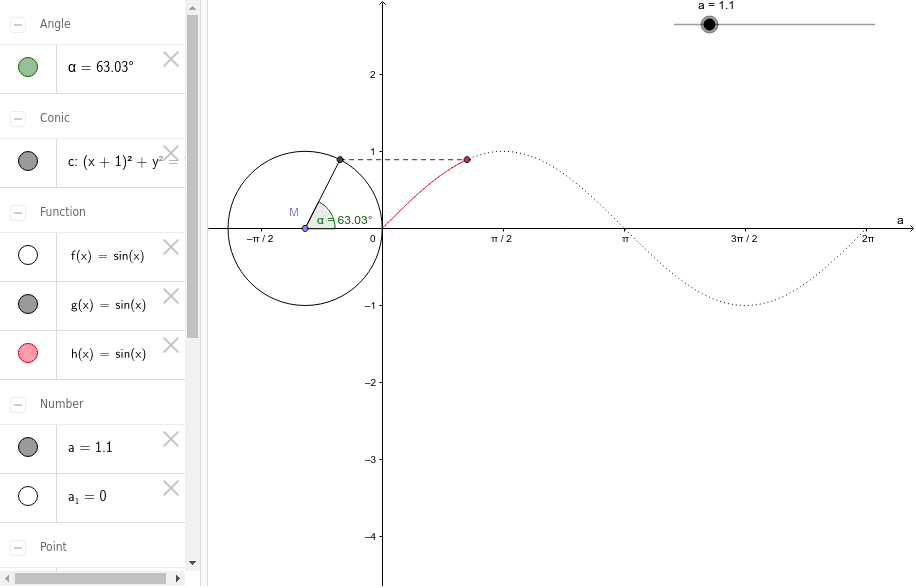Delete the angle α using its X icon
This screenshot has width=916, height=588.
170,59
